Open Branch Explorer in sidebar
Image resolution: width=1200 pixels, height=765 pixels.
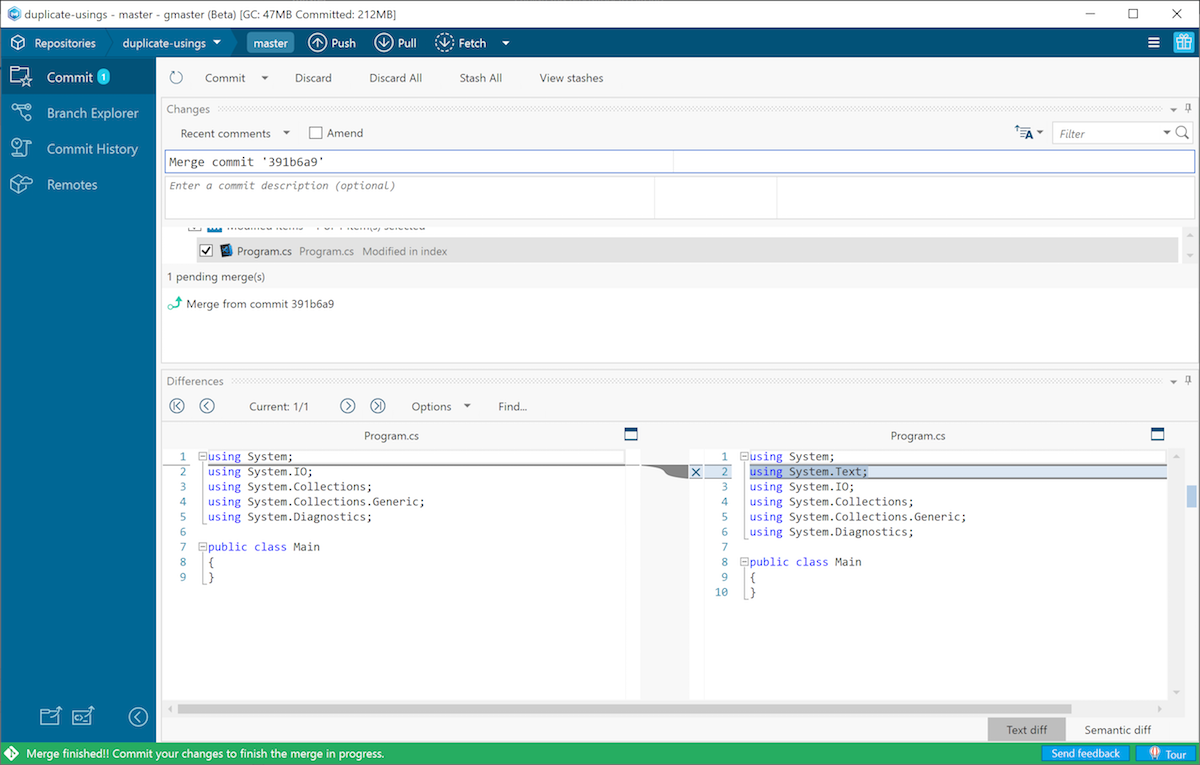[78, 113]
